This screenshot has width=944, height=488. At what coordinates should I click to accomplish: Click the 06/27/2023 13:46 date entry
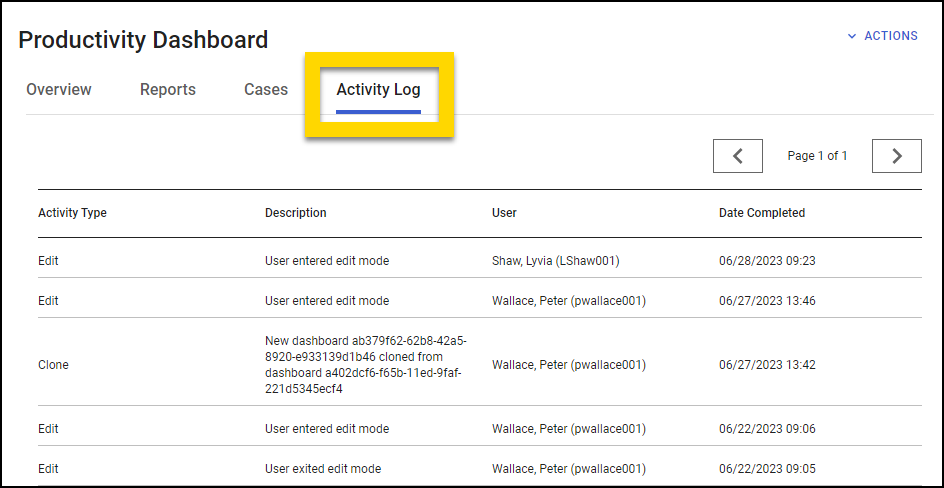click(x=767, y=301)
